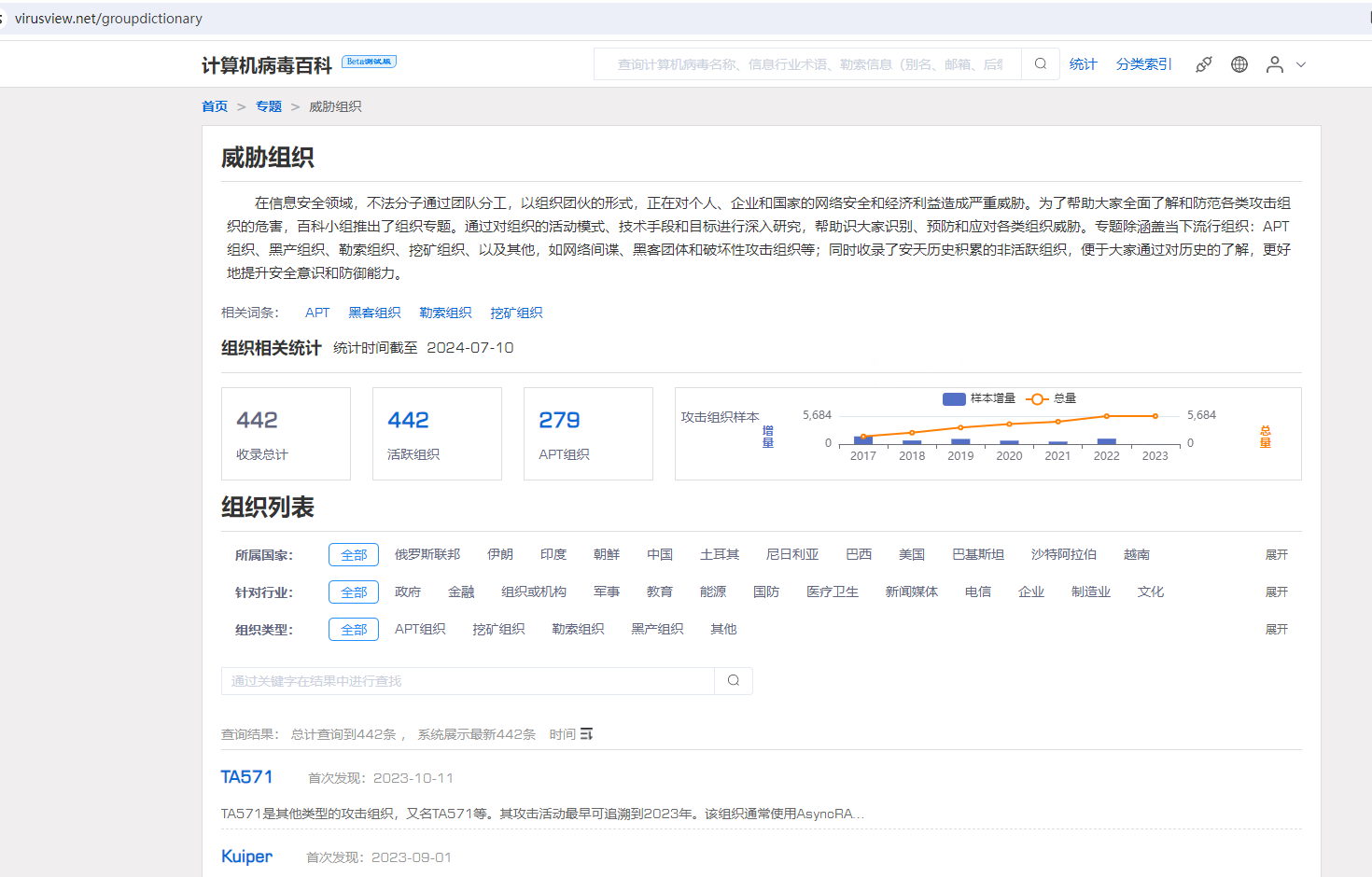Filter by type 勒索组织

tap(578, 629)
